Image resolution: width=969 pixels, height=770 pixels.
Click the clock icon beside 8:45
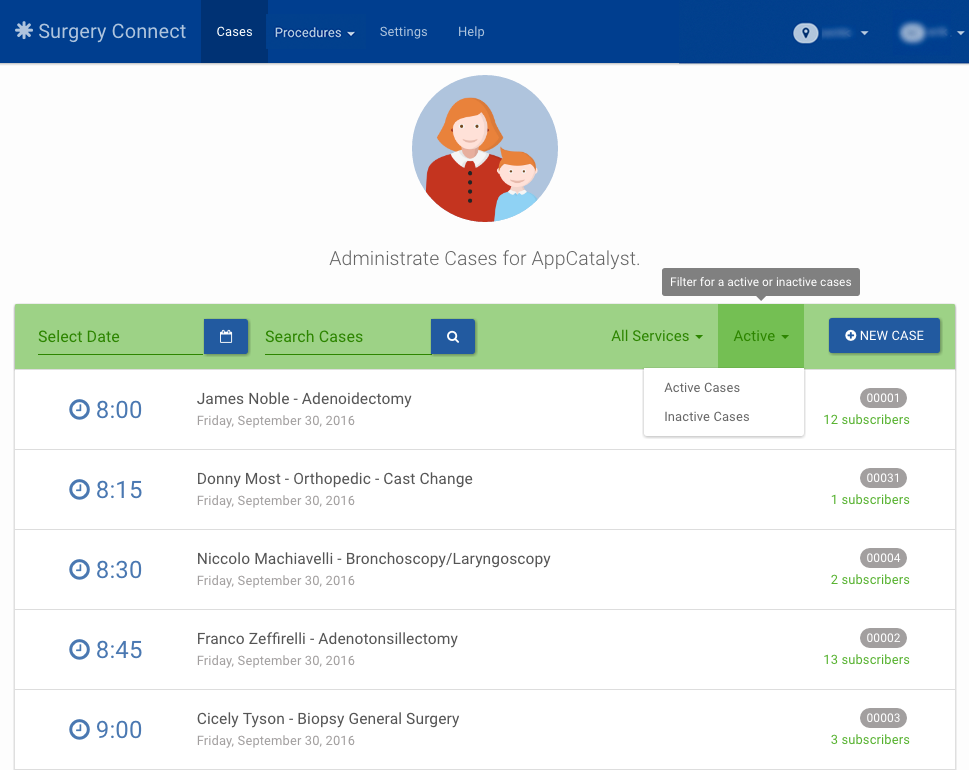79,649
